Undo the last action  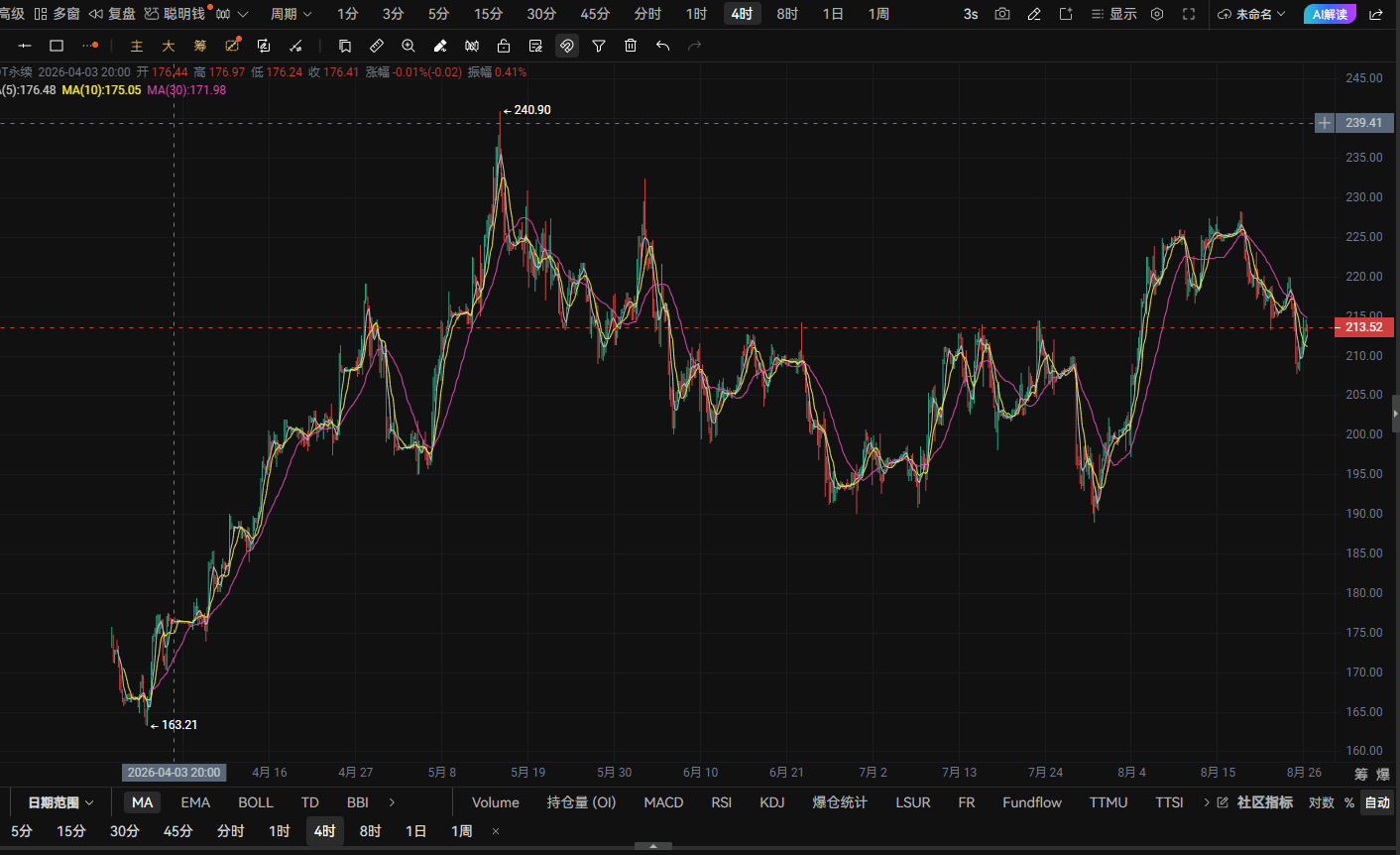pyautogui.click(x=662, y=46)
